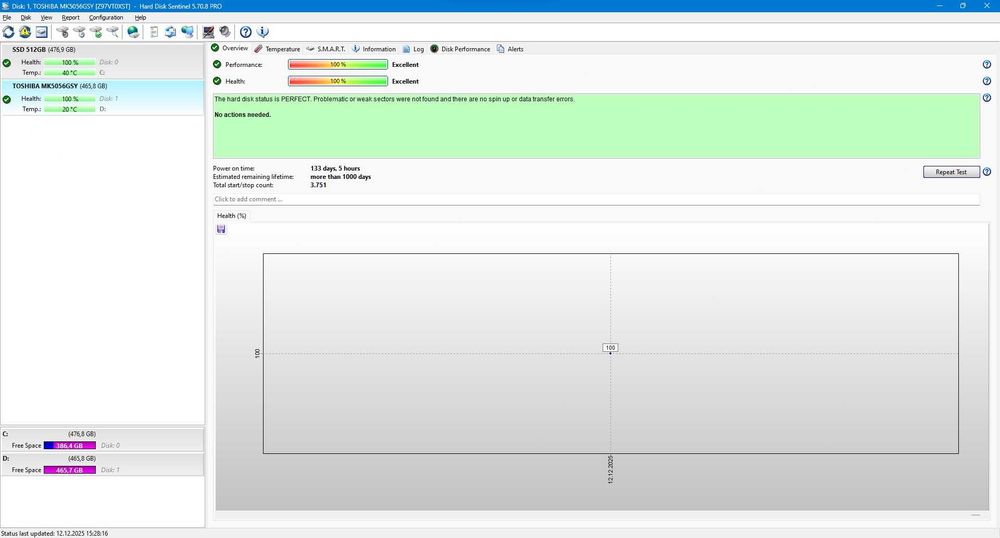Click the help icon beside the Performance row

987,64
